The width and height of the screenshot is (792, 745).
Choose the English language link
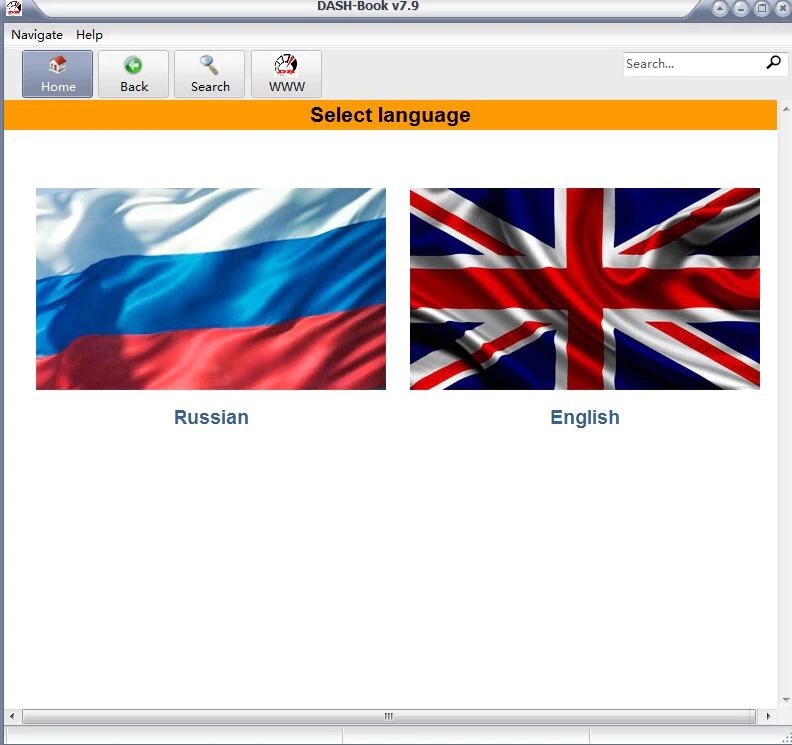585,418
